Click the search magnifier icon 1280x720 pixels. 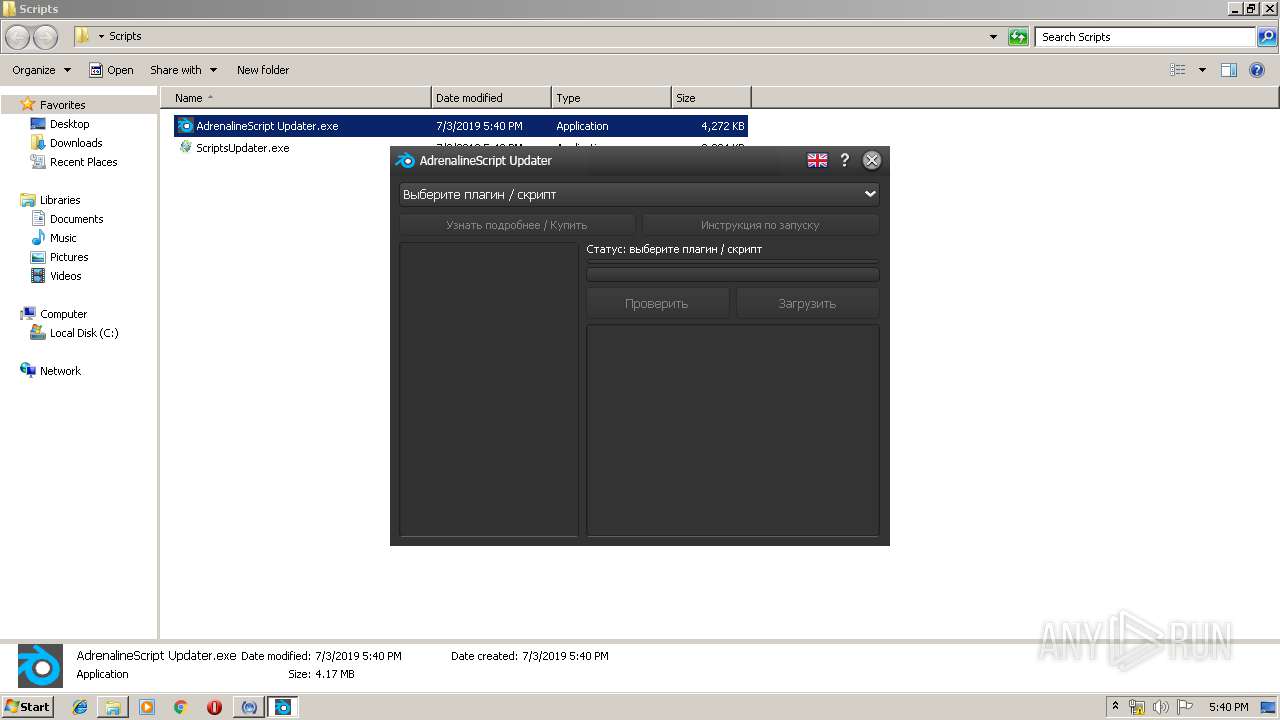point(1268,37)
